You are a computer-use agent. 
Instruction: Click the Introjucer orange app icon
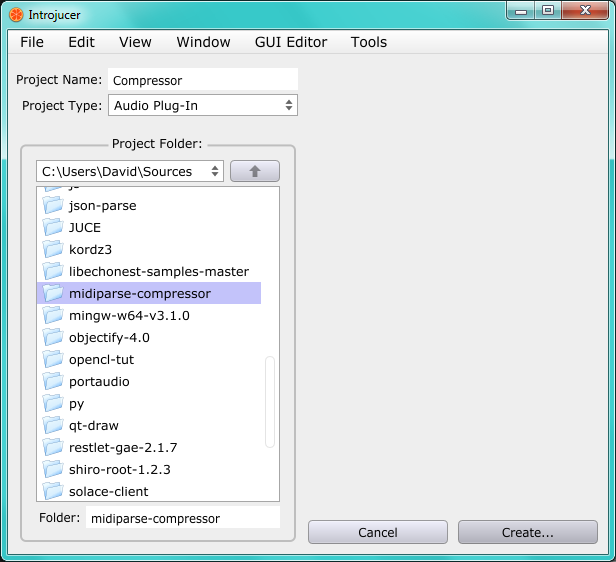point(16,15)
